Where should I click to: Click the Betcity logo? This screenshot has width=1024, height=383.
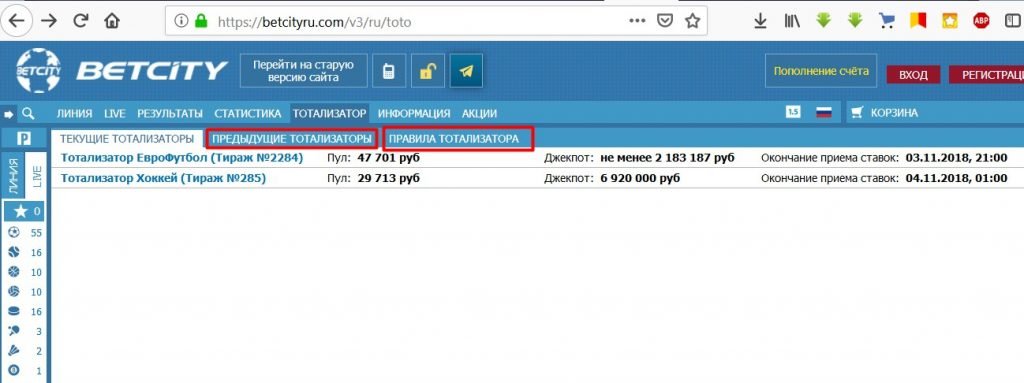(x=121, y=71)
